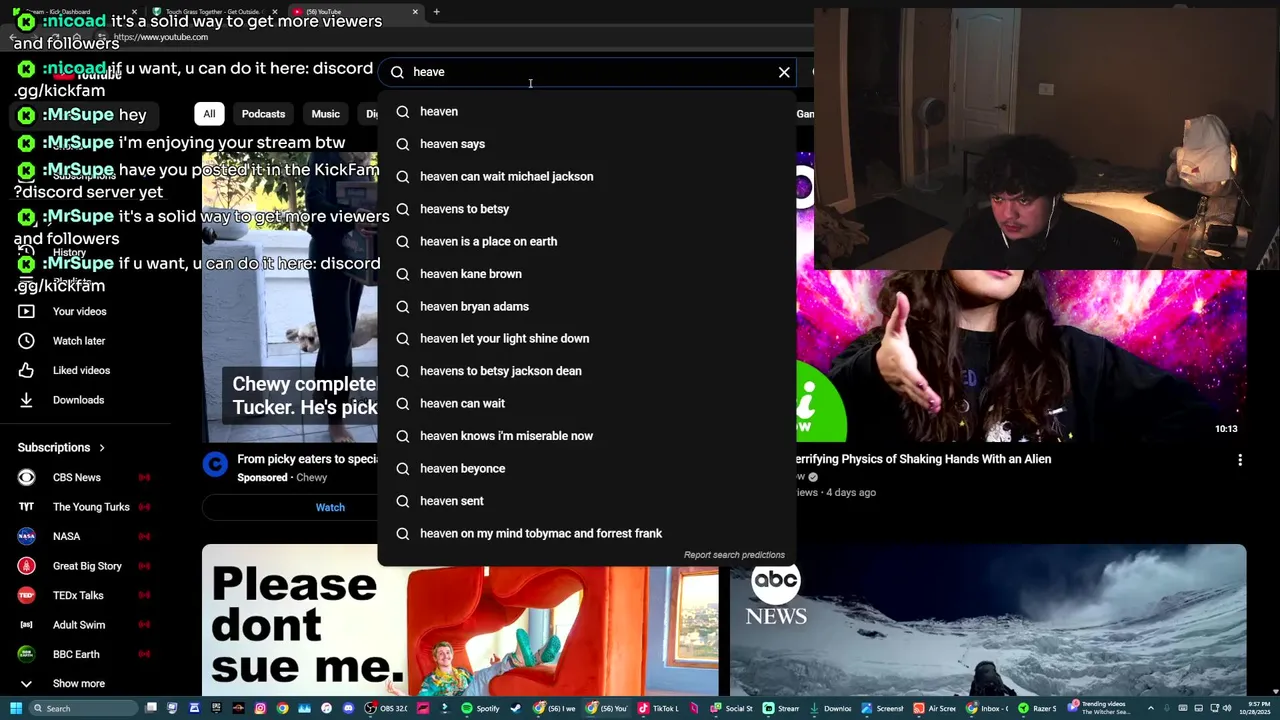The height and width of the screenshot is (720, 1280).
Task: Open NASA channel avatar
Action: pos(27,537)
